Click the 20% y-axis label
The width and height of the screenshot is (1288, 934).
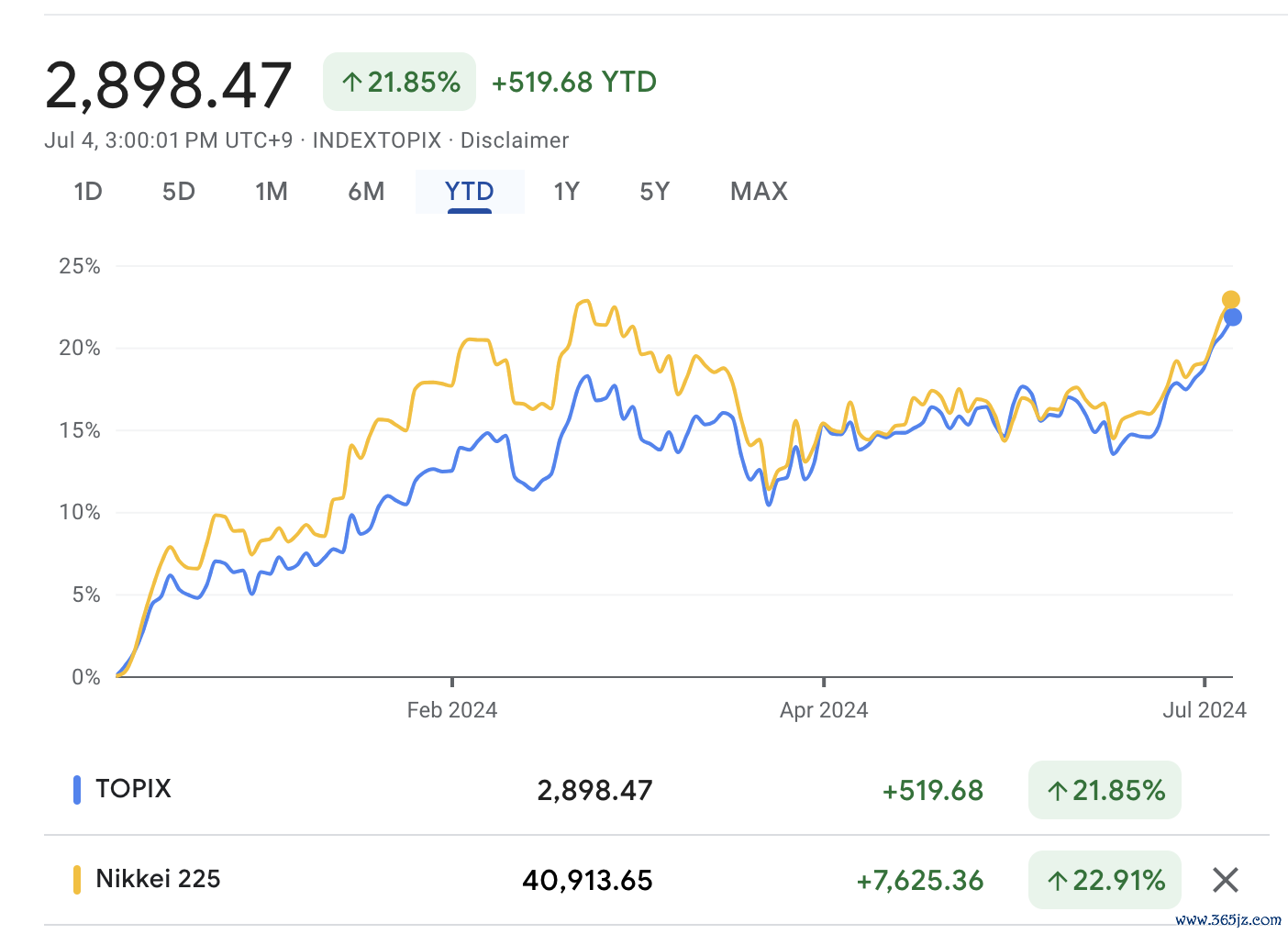click(80, 348)
